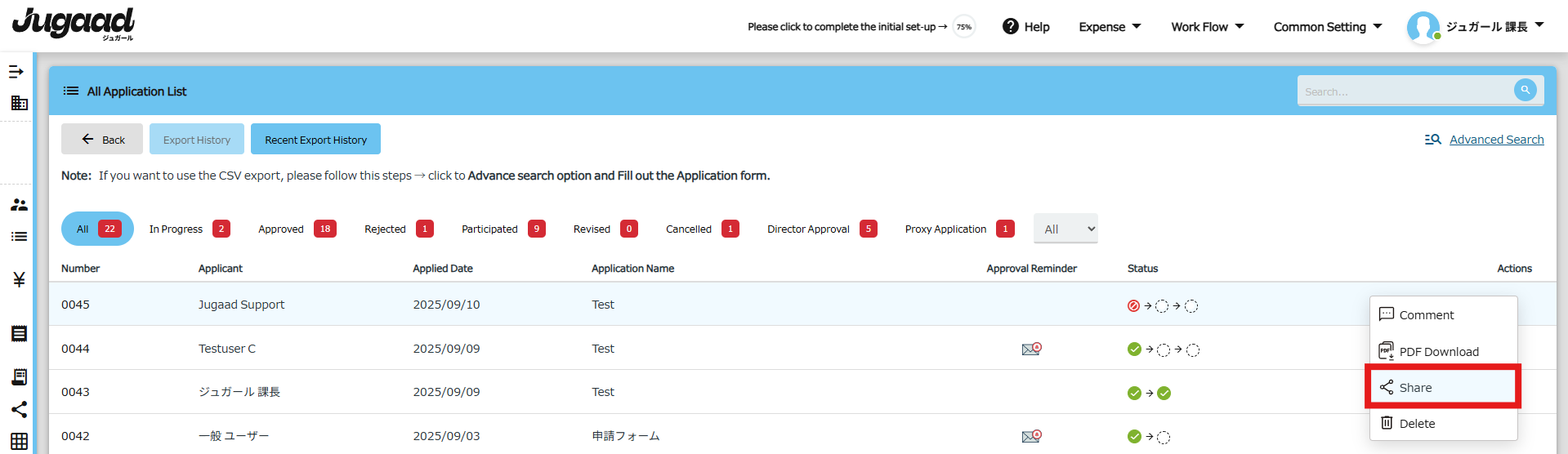Open the Common Setting dropdown
Viewport: 1568px width, 454px height.
[1327, 27]
